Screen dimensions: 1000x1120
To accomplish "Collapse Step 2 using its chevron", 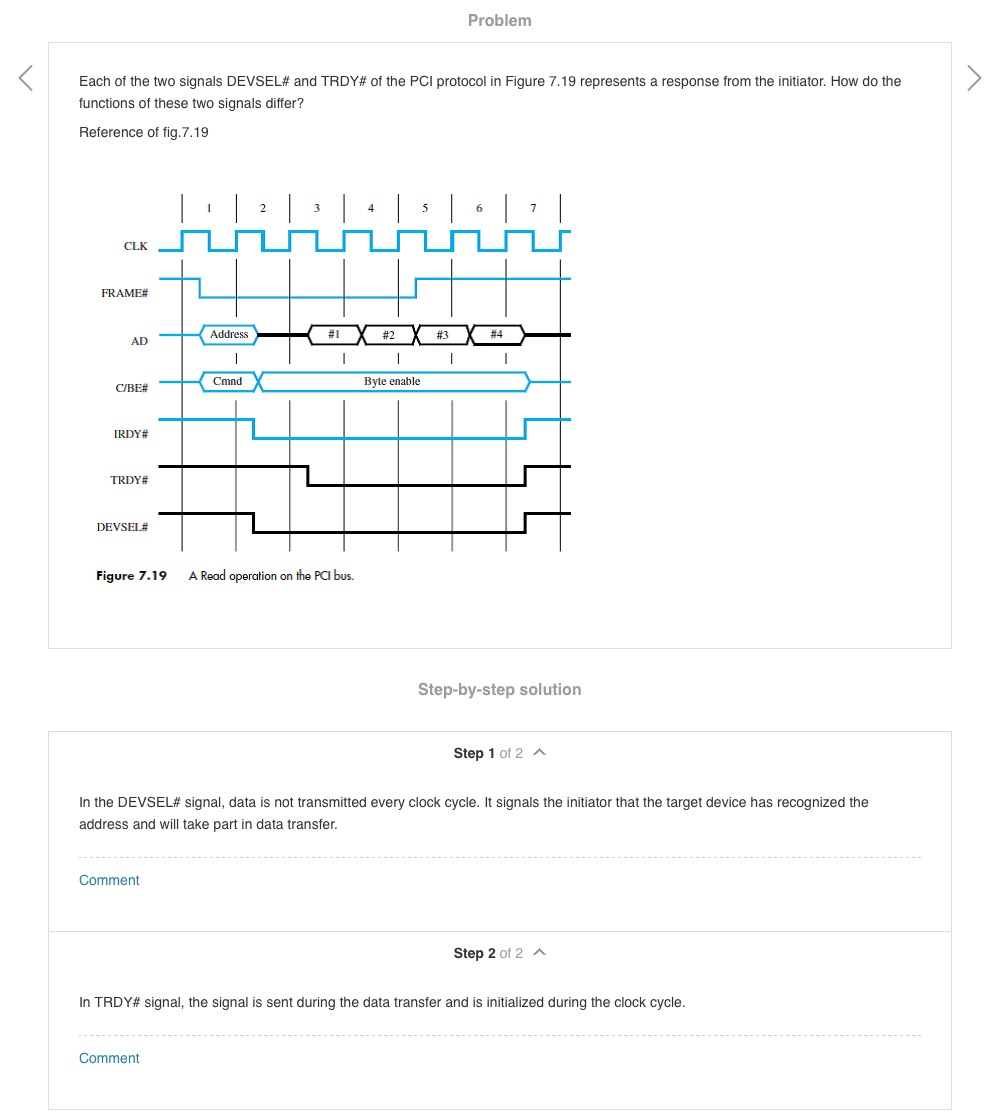I will (540, 953).
